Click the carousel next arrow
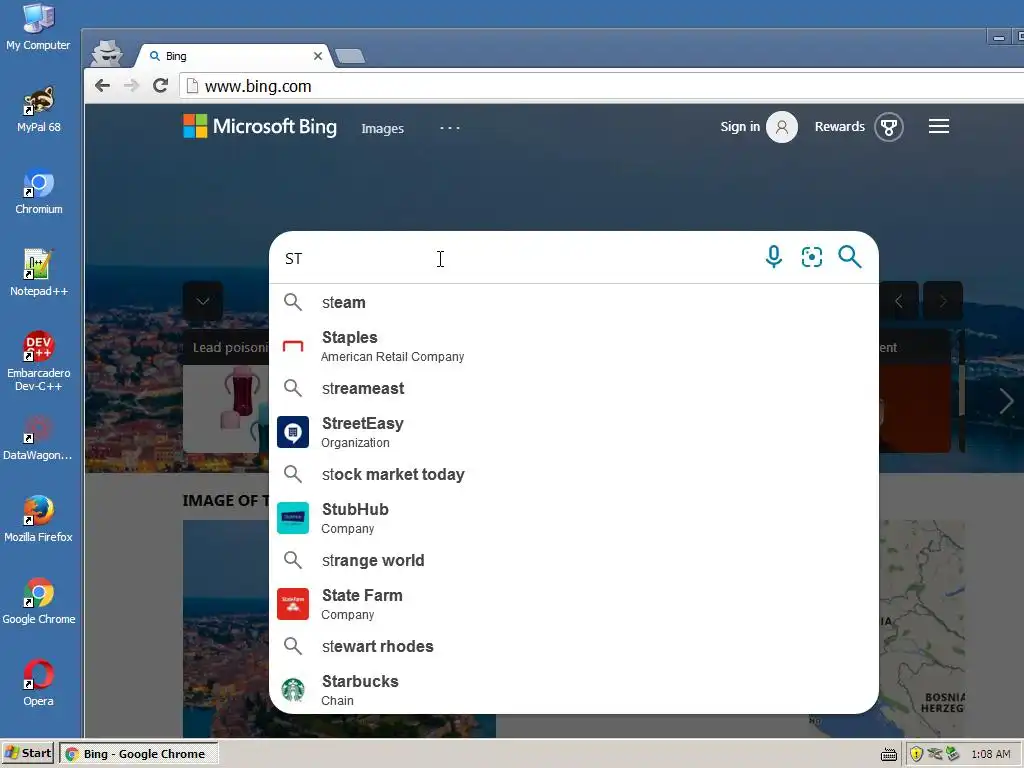 coord(943,301)
